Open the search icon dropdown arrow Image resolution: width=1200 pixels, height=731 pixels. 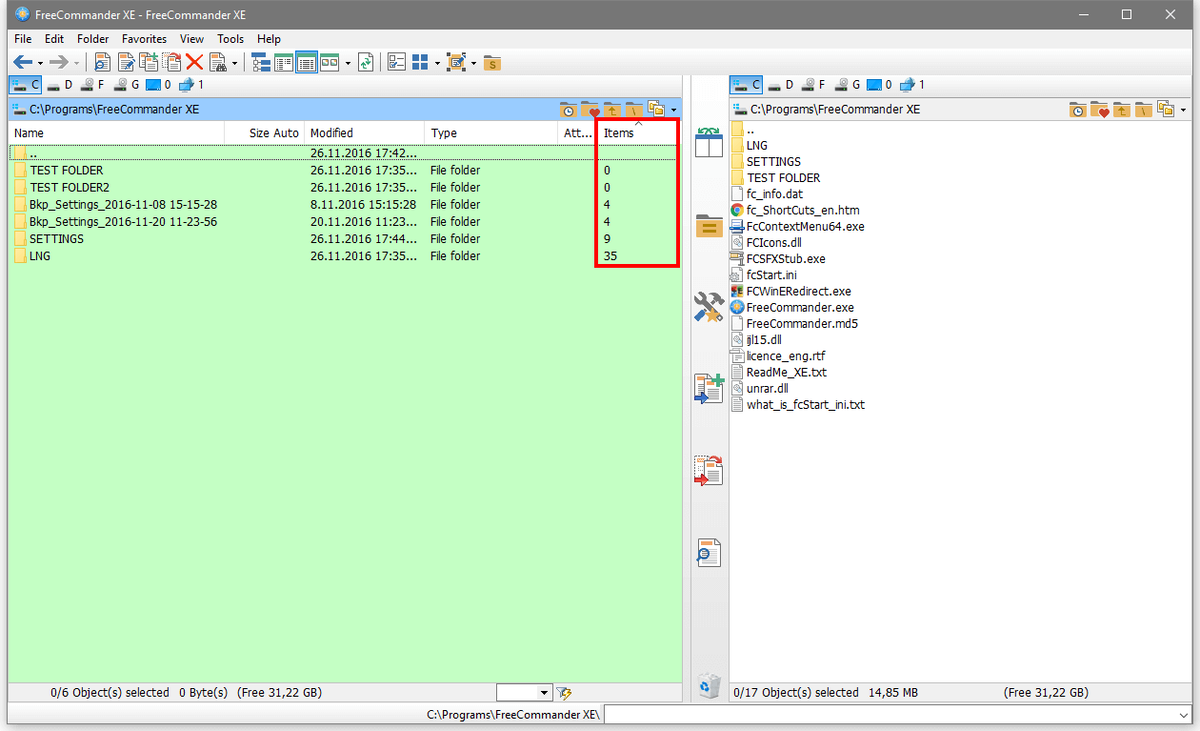click(235, 63)
